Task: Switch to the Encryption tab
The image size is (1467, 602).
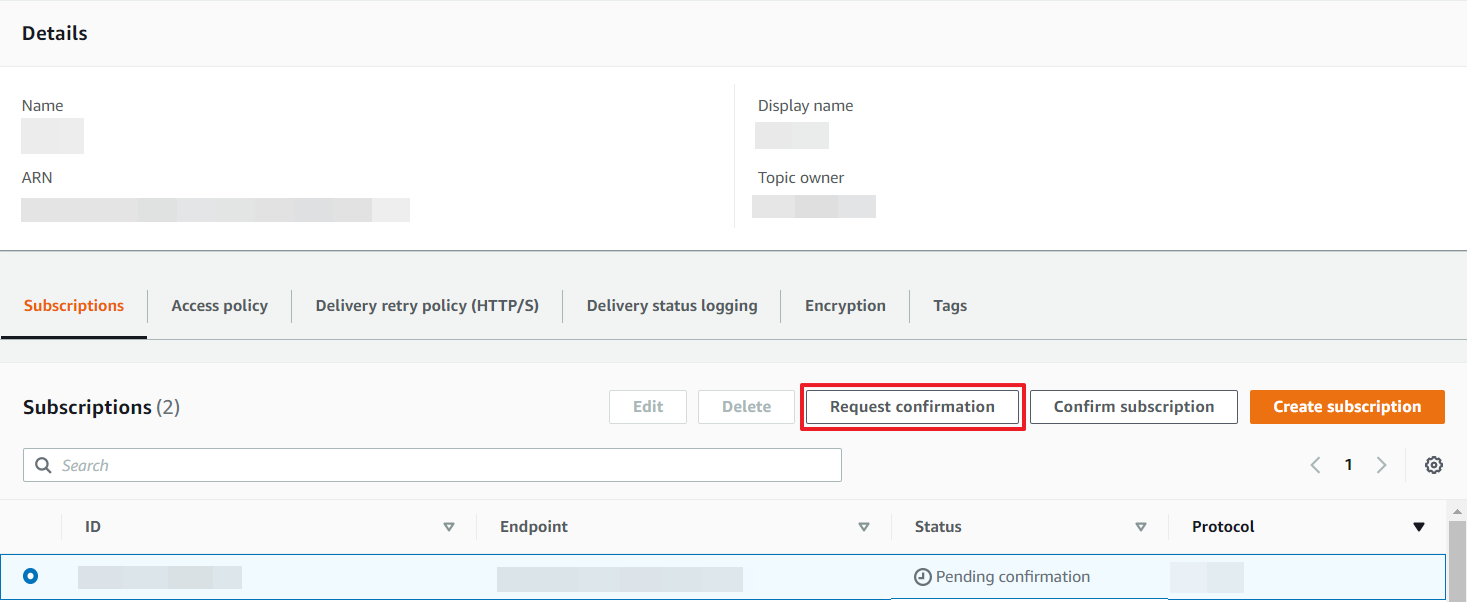Action: coord(845,306)
